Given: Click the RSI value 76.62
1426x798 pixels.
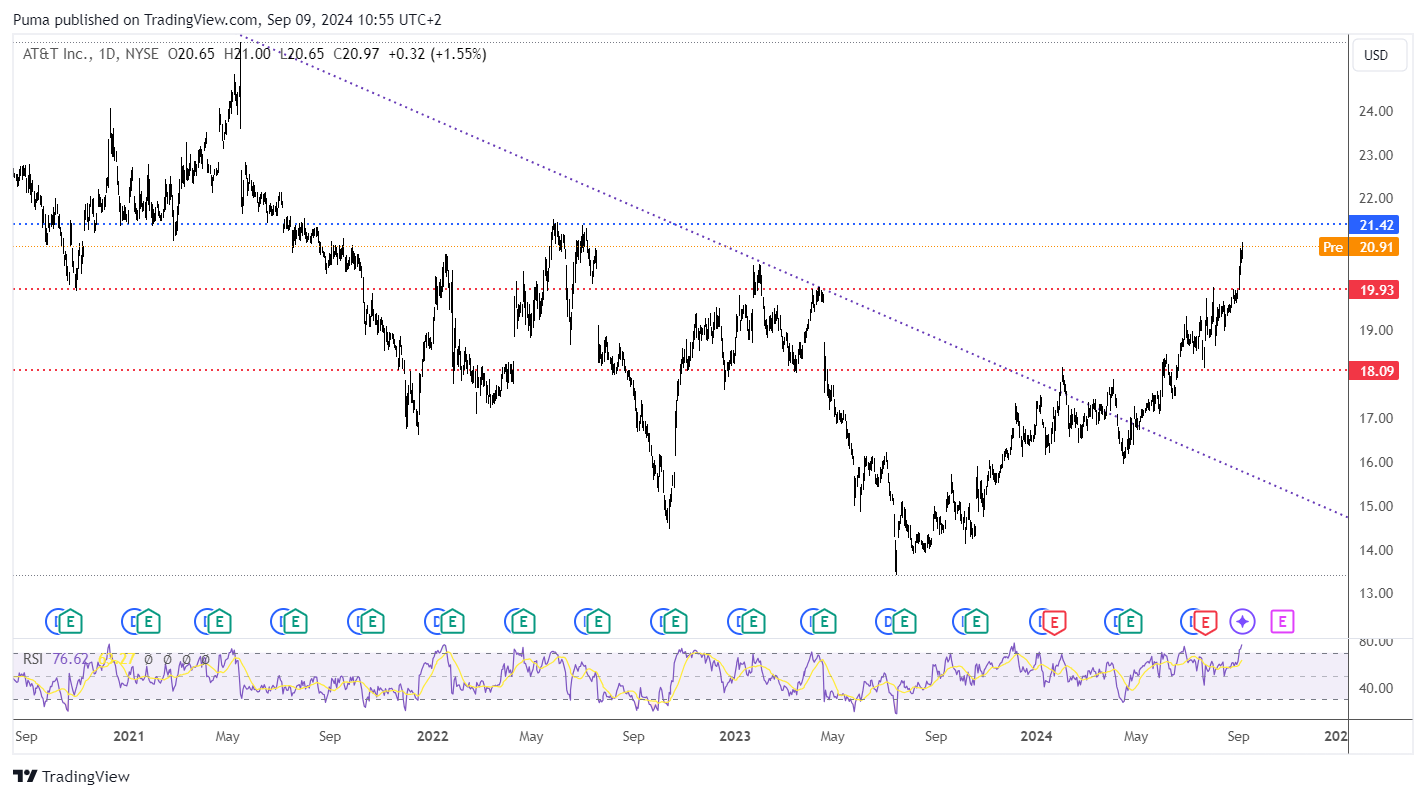Looking at the screenshot, I should tap(70, 659).
